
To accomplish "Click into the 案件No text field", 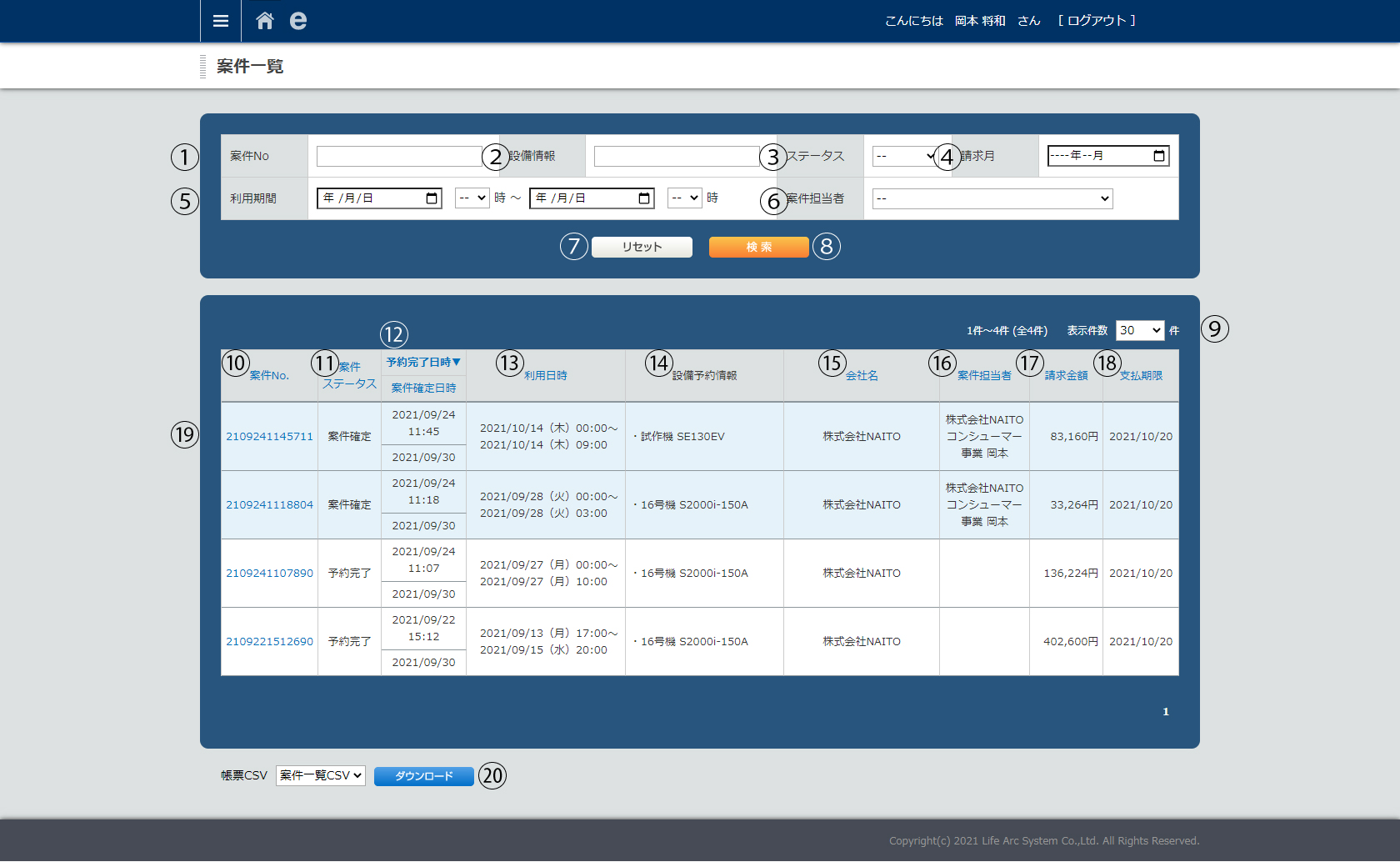I will tap(398, 157).
